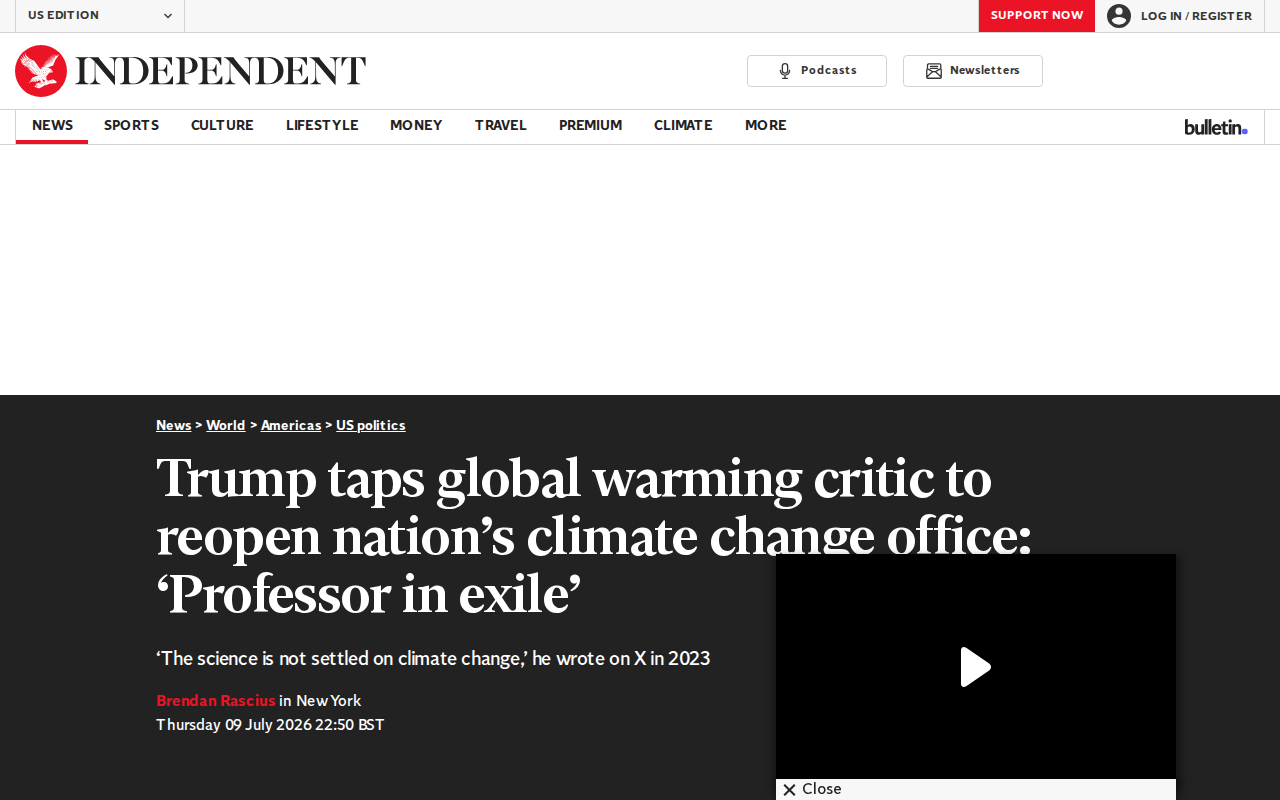Screen dimensions: 1280x800
Task: Open the Podcasts microphone button
Action: (817, 71)
